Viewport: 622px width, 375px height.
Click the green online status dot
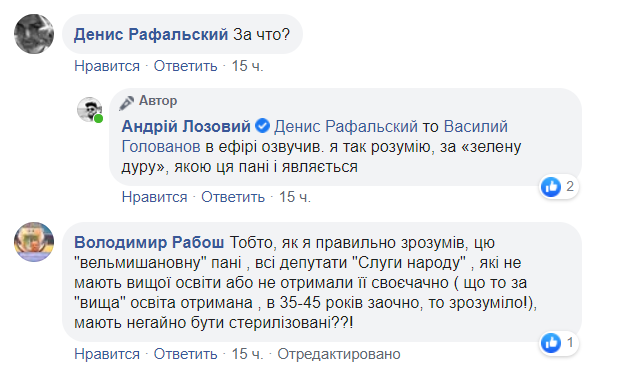pyautogui.click(x=98, y=119)
